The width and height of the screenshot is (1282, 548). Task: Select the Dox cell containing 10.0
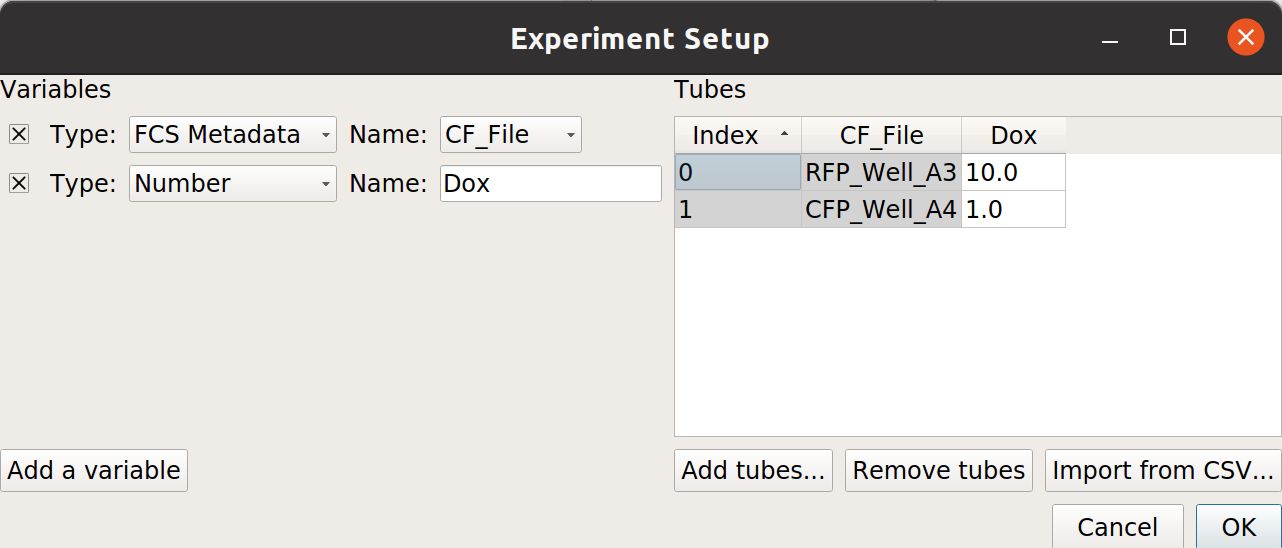tap(1014, 172)
